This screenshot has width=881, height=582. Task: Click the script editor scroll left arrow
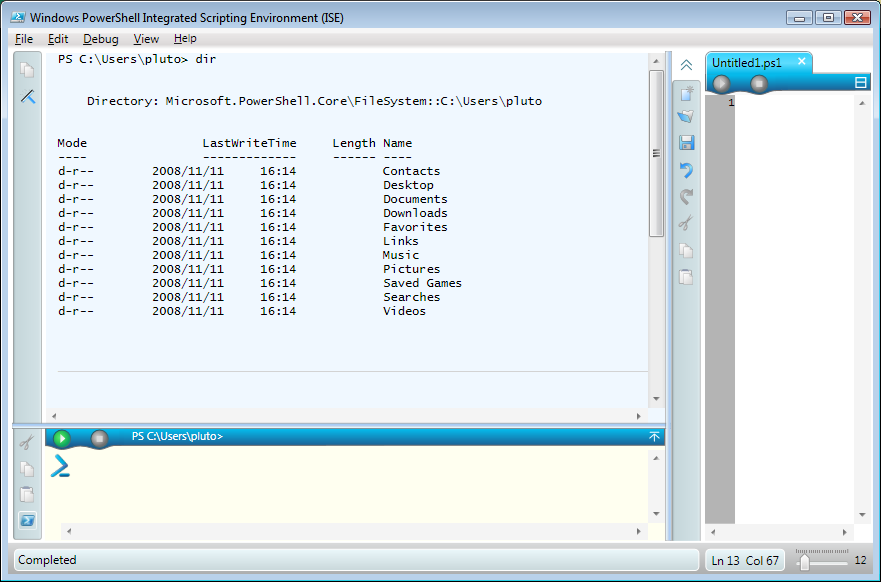tap(713, 532)
